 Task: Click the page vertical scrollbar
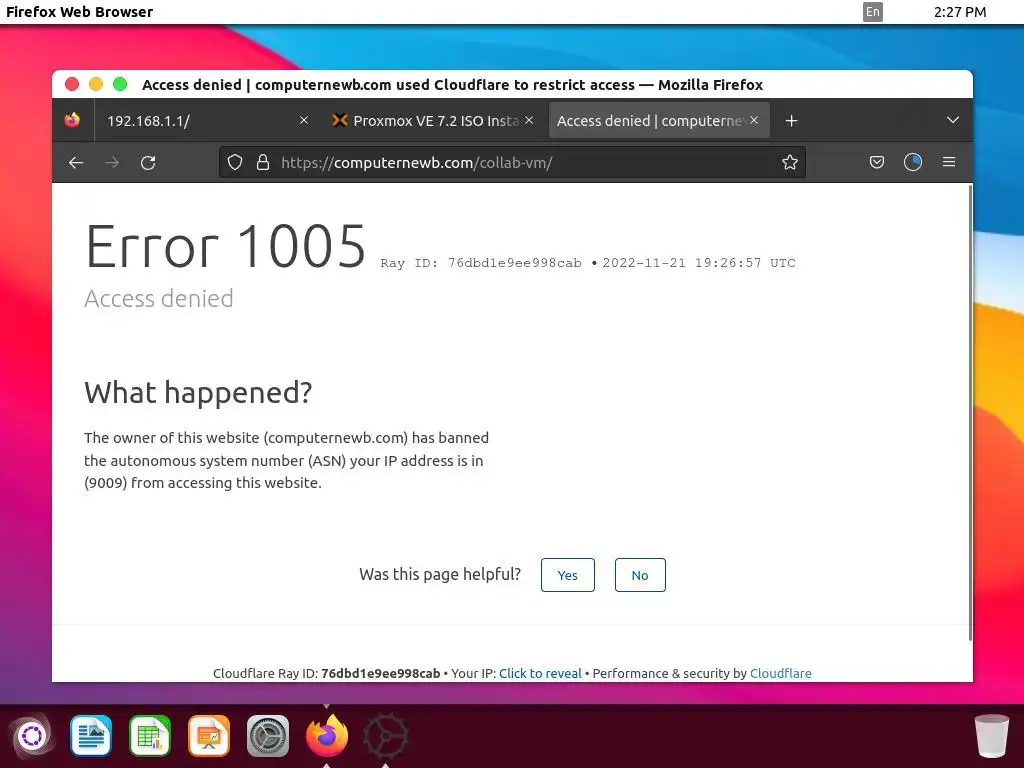[970, 413]
